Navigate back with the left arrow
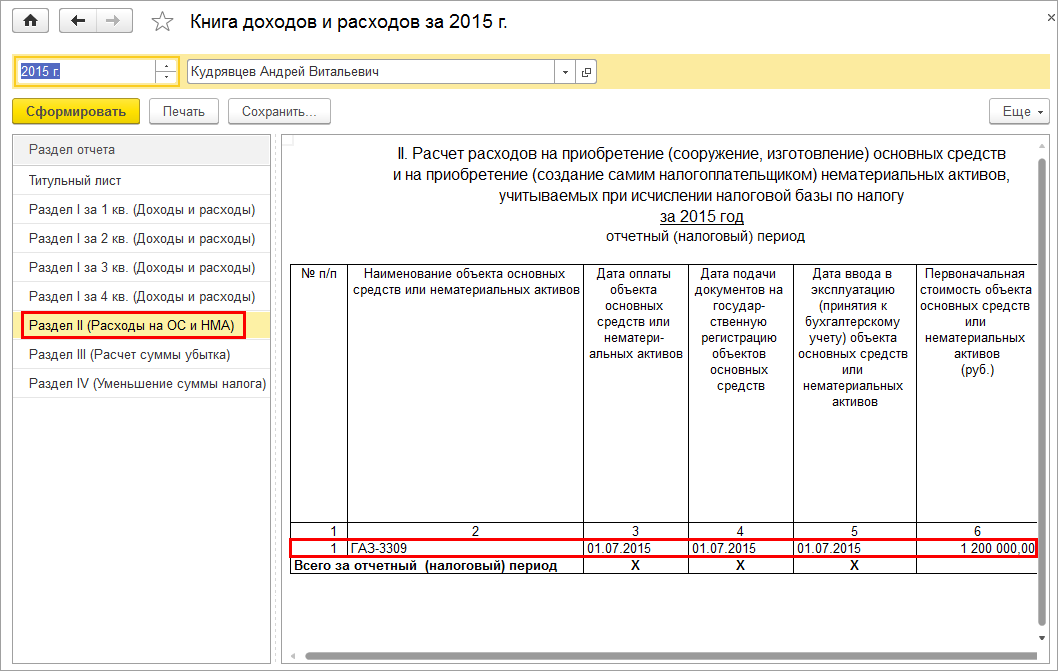Viewport: 1058px width, 671px height. tap(78, 21)
